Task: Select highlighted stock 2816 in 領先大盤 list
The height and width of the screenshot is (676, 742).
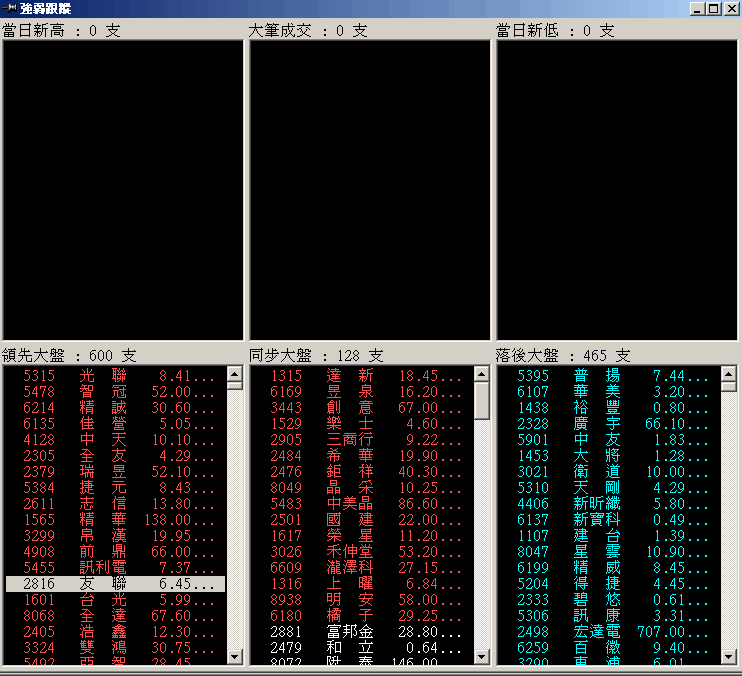Action: tap(115, 583)
